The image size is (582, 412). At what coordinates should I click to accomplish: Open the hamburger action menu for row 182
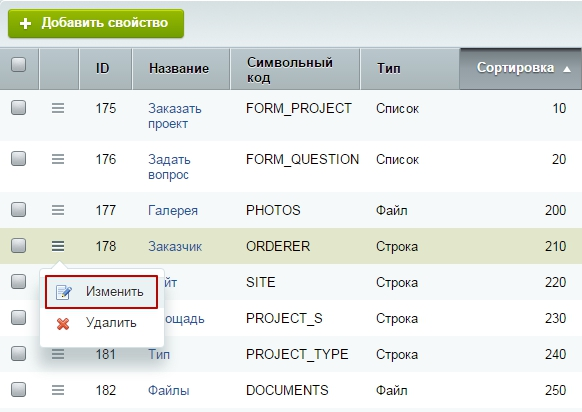(x=58, y=390)
